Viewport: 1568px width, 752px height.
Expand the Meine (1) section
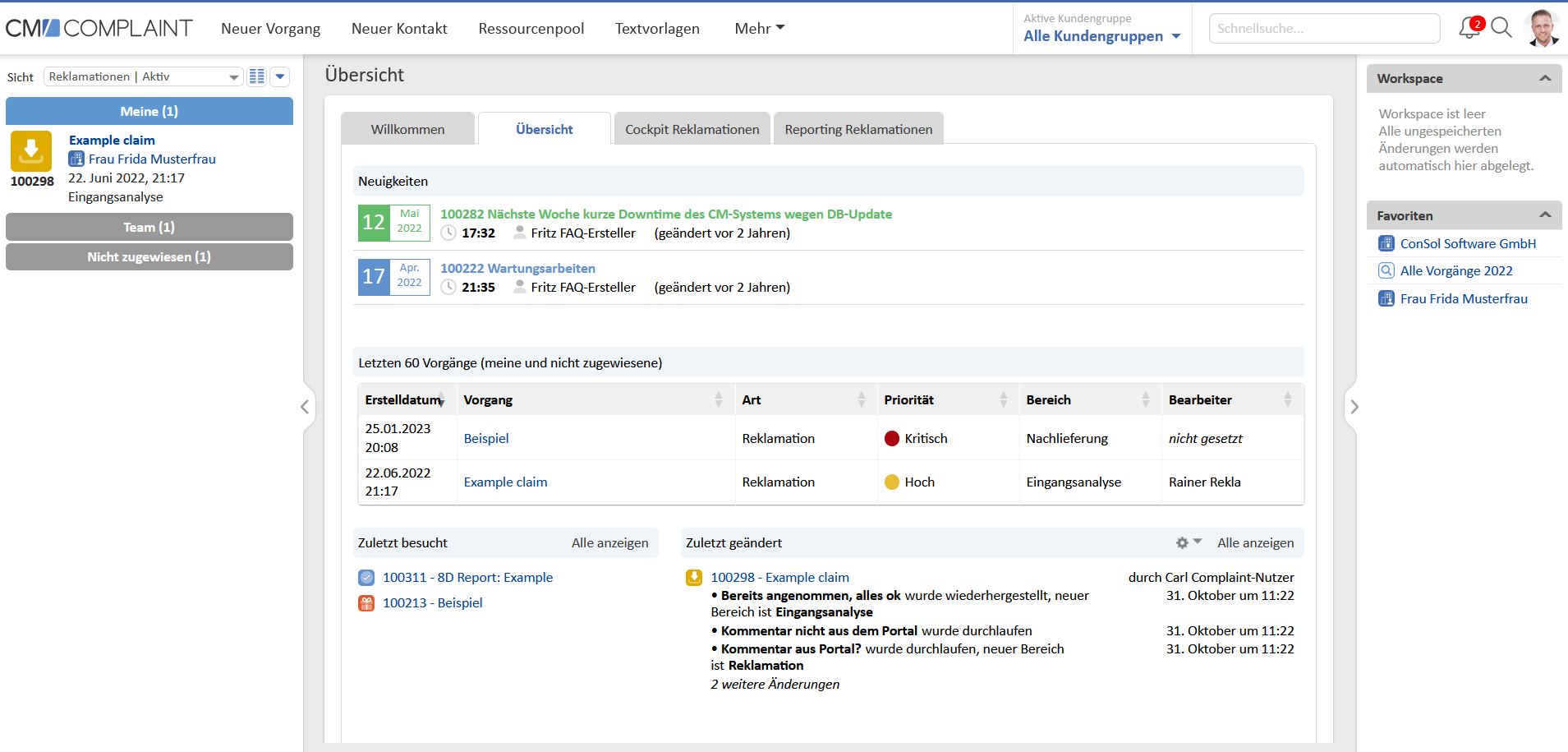[x=149, y=111]
